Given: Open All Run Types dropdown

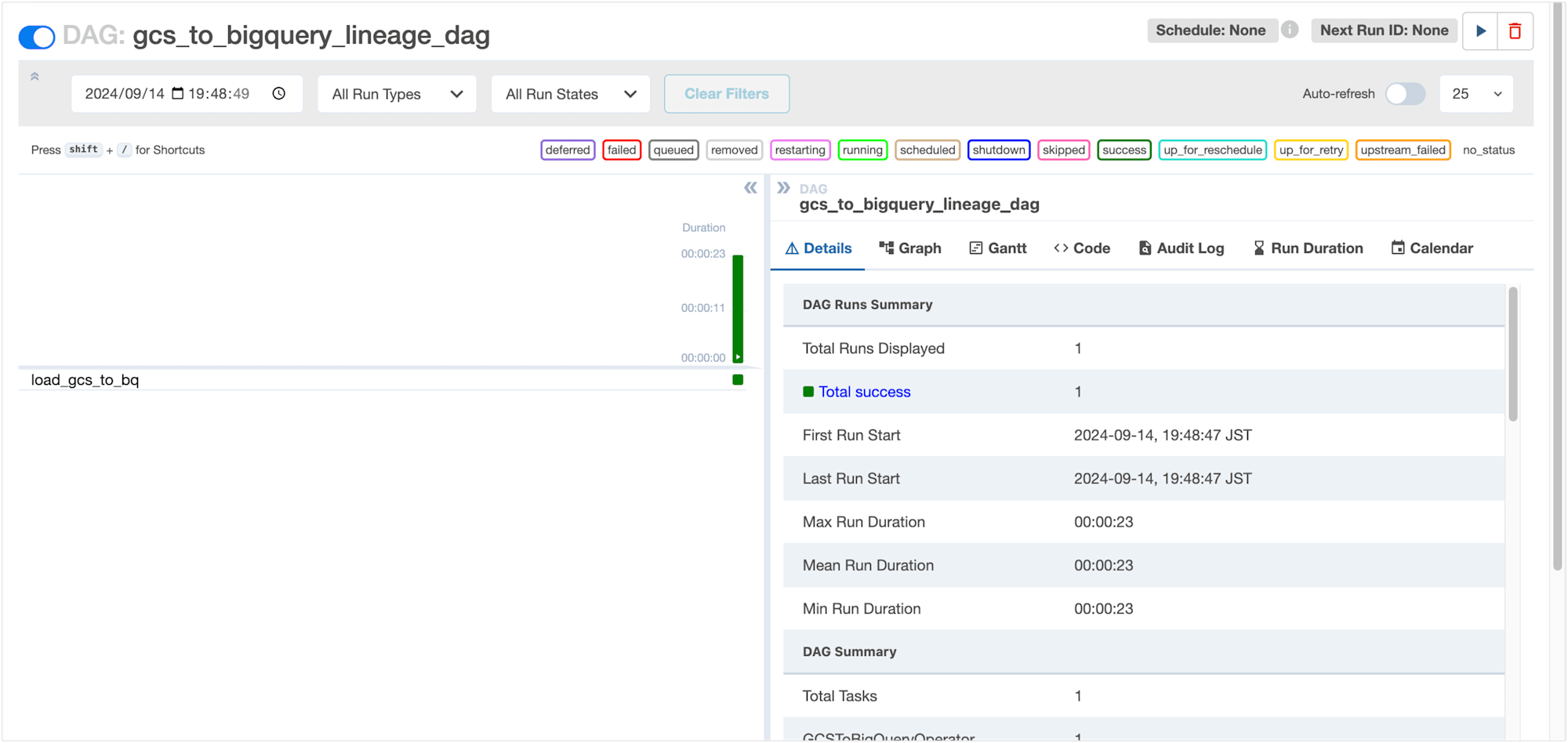Looking at the screenshot, I should [397, 94].
